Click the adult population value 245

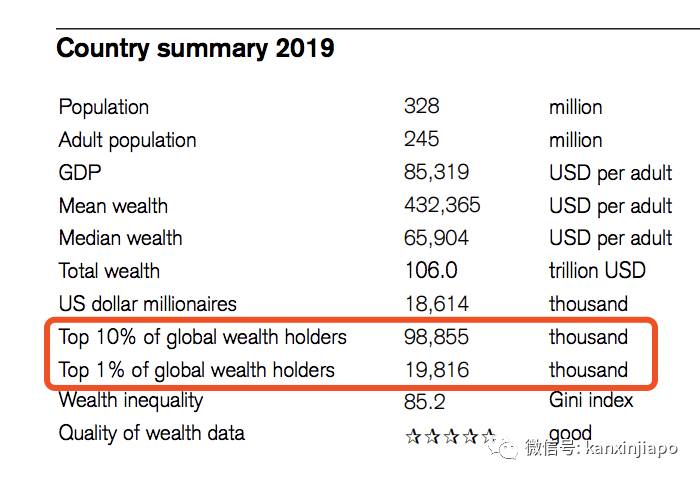pyautogui.click(x=421, y=139)
